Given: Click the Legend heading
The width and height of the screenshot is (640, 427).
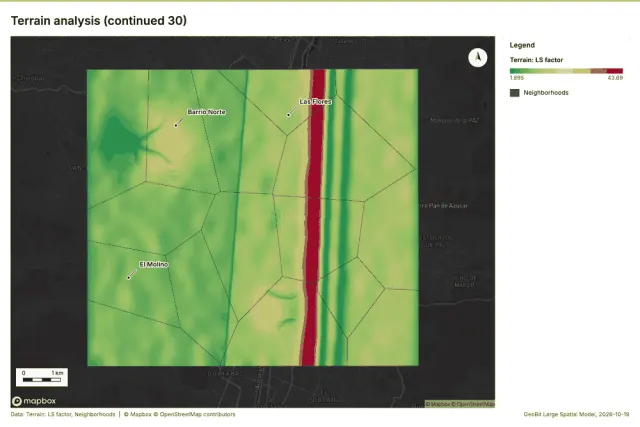Looking at the screenshot, I should [522, 45].
